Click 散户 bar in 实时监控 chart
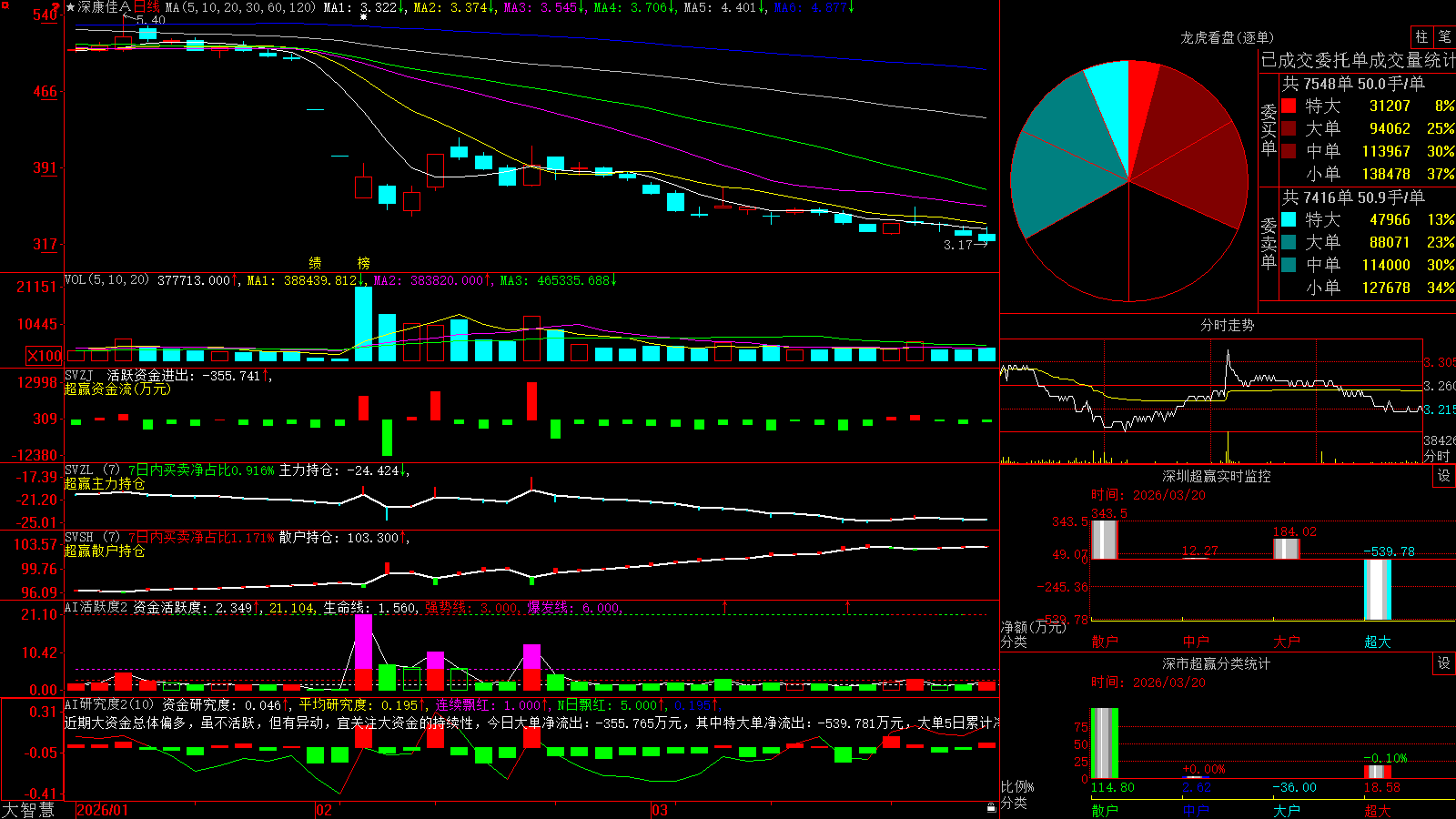The image size is (1456, 819). click(1104, 539)
